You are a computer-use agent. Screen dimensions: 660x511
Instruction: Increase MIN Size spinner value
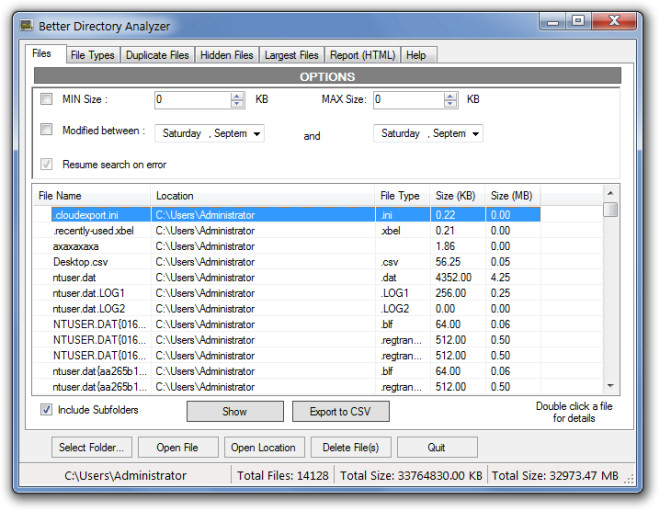tap(237, 96)
